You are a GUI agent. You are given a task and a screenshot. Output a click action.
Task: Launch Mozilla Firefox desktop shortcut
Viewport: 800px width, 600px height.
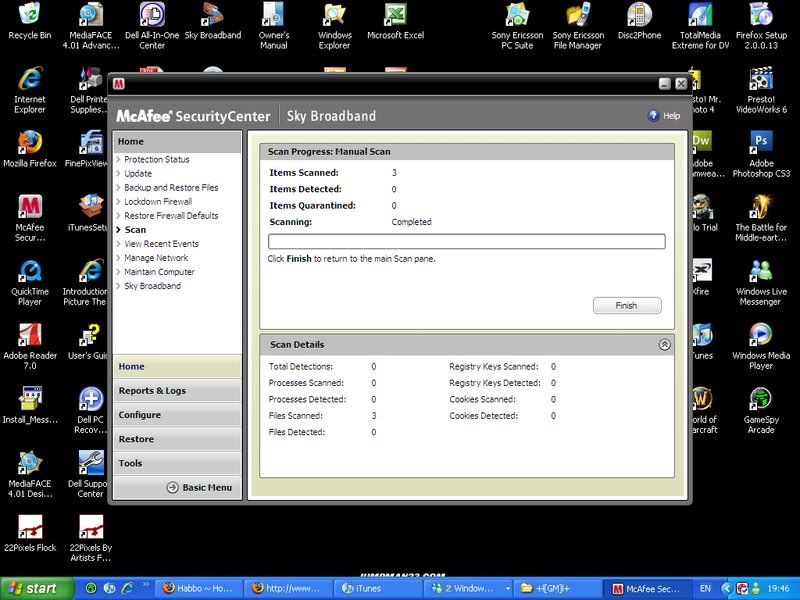pyautogui.click(x=29, y=145)
